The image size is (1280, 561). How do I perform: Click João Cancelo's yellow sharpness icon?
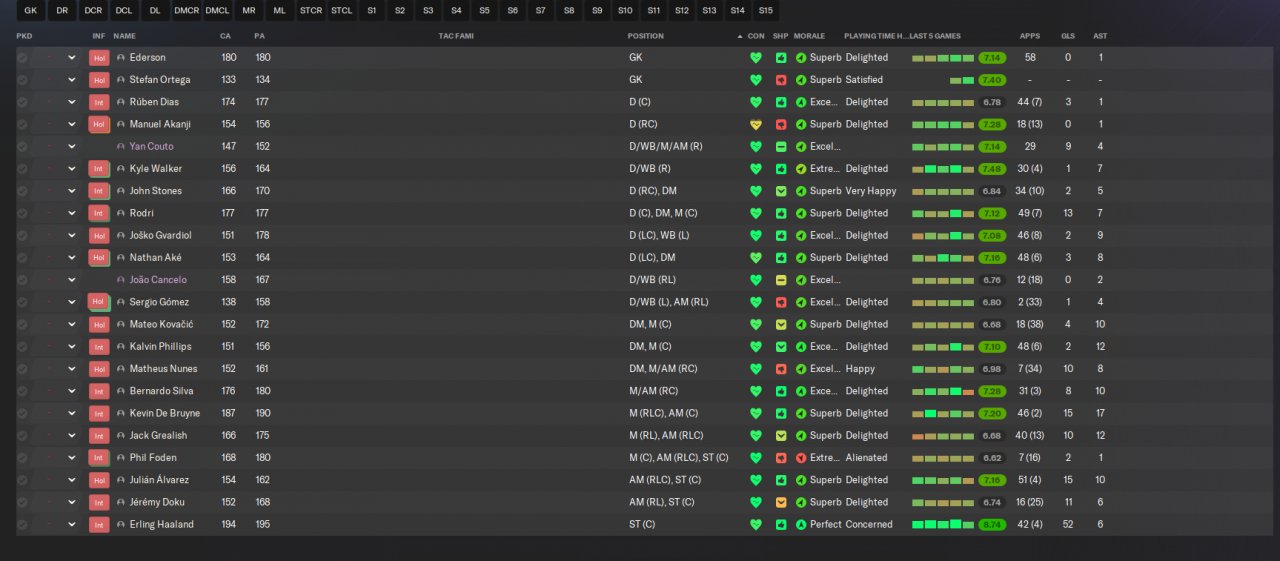click(x=781, y=280)
